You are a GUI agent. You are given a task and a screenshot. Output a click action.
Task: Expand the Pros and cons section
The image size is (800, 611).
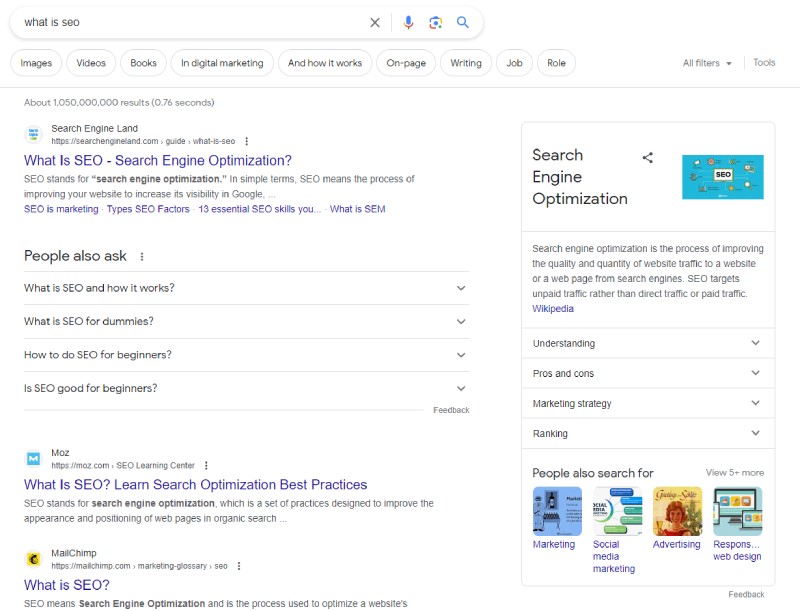(648, 373)
